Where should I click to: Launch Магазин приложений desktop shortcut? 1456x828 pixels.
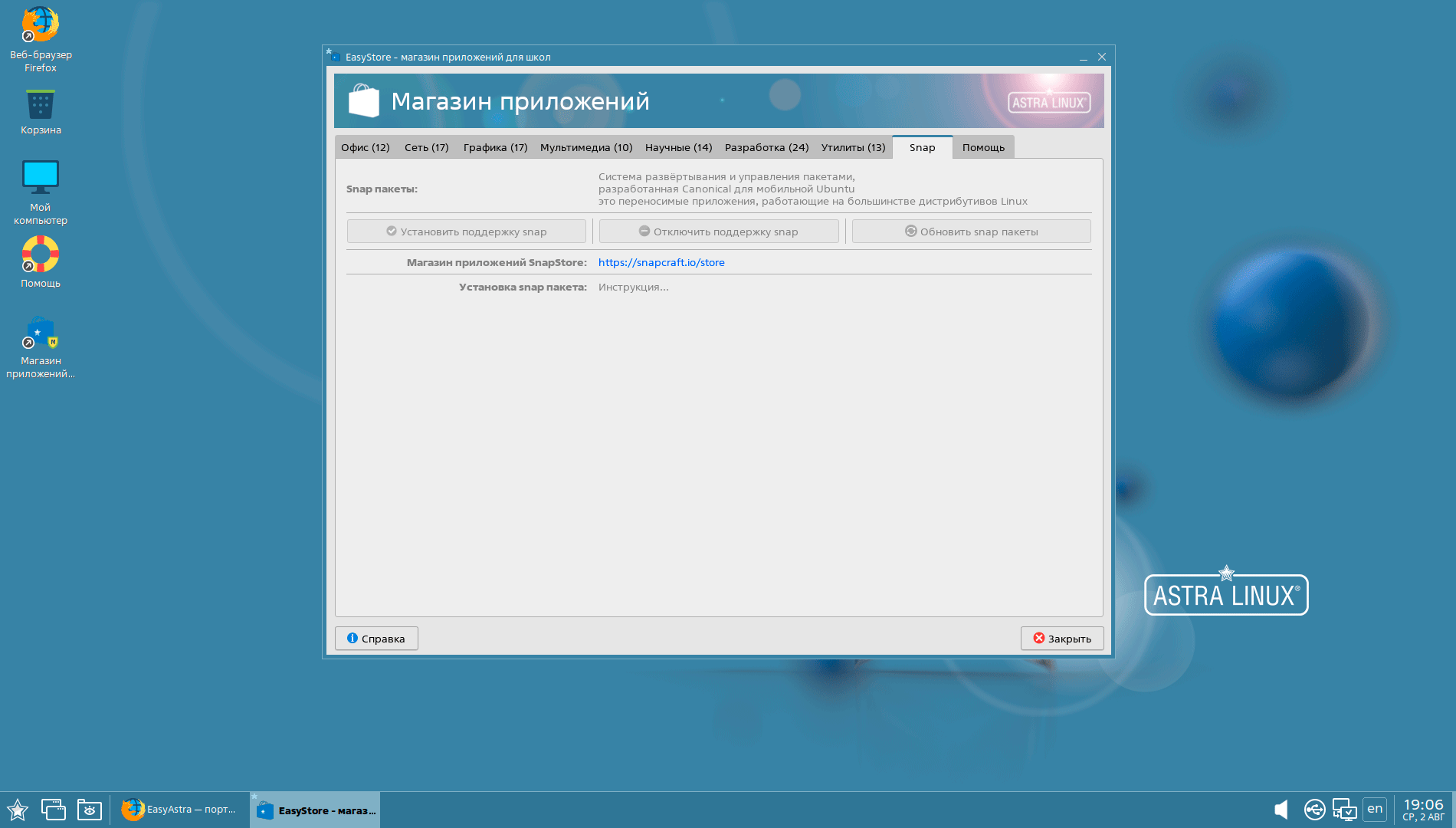[40, 334]
